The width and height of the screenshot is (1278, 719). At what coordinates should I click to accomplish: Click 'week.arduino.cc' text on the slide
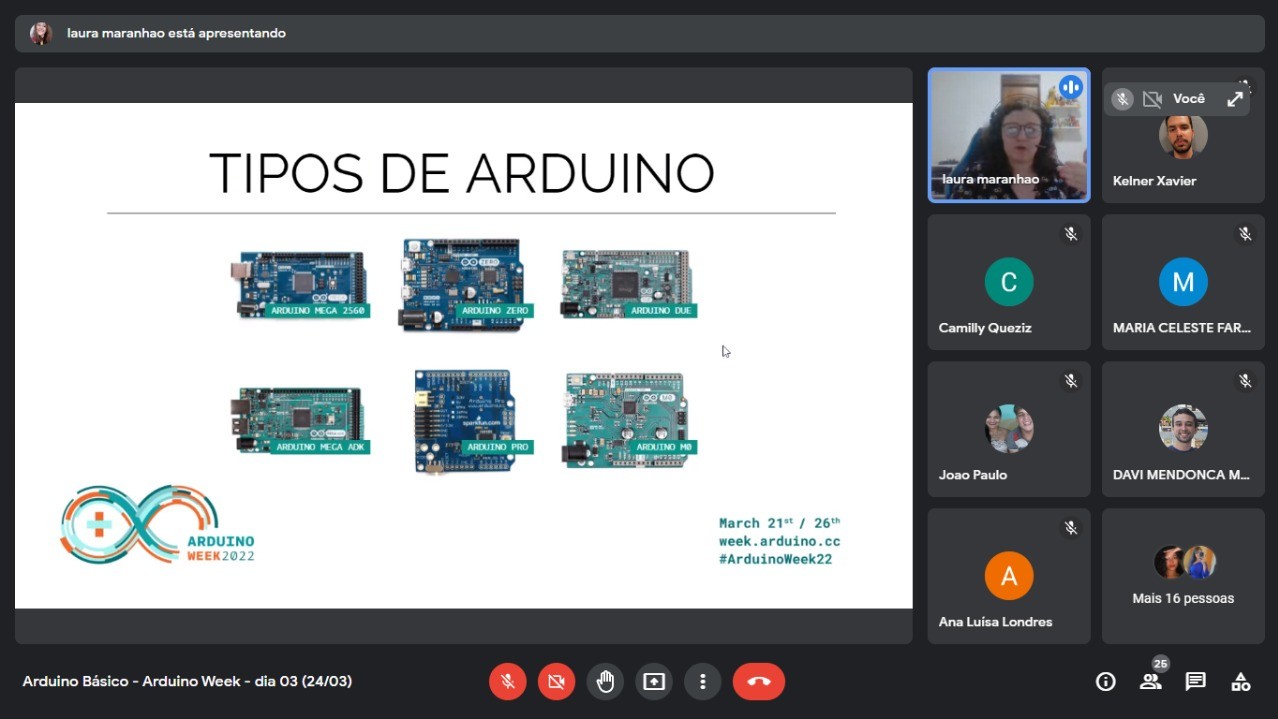(x=780, y=541)
